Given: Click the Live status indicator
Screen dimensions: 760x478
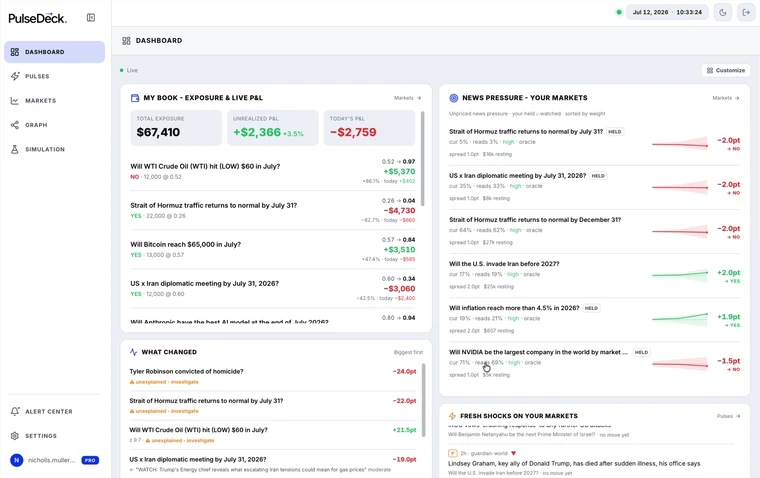Looking at the screenshot, I should [x=129, y=70].
